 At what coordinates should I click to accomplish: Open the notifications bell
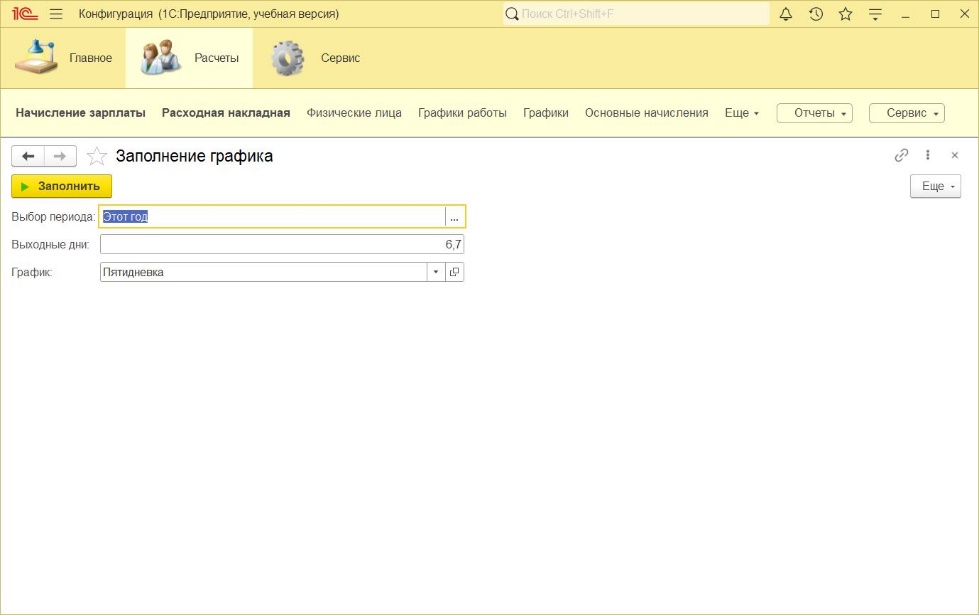pos(785,14)
